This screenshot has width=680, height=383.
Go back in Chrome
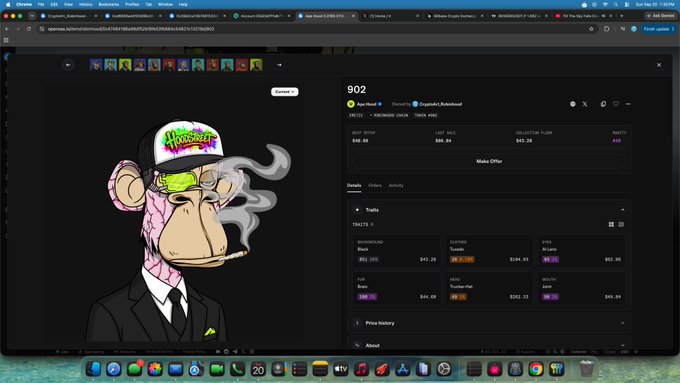pyautogui.click(x=7, y=29)
